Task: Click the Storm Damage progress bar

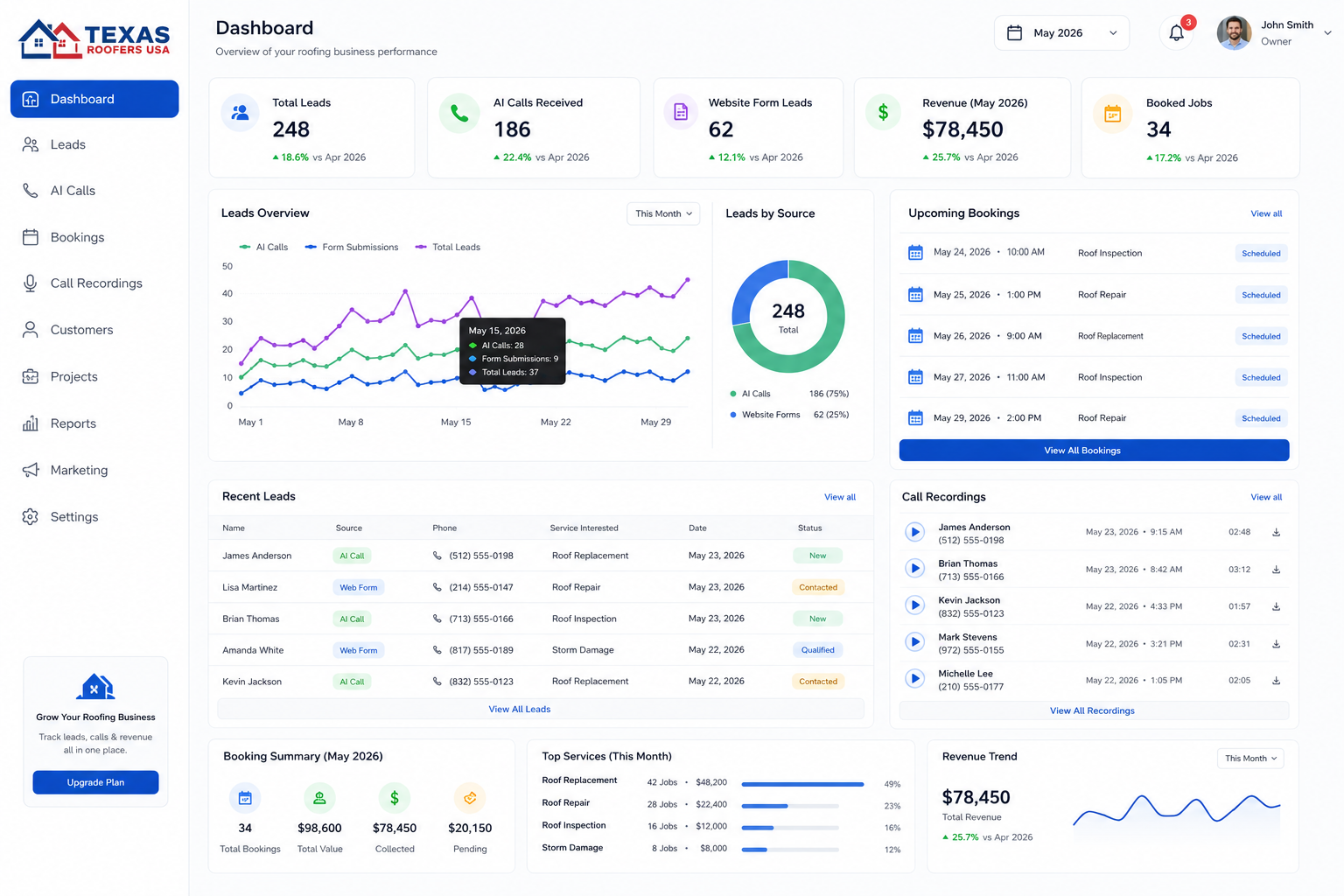Action: tap(790, 850)
